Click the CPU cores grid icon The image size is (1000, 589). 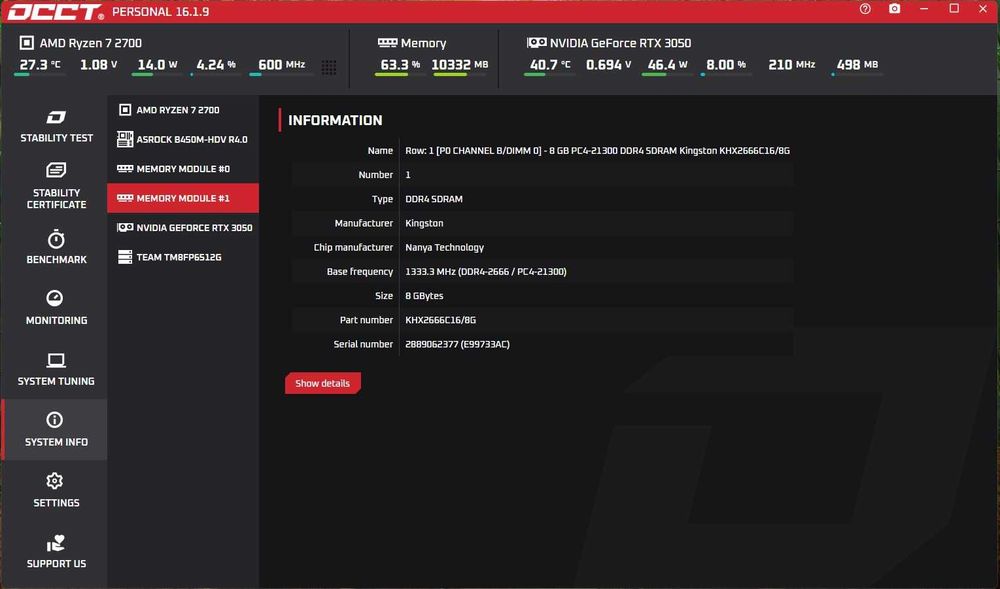328,67
